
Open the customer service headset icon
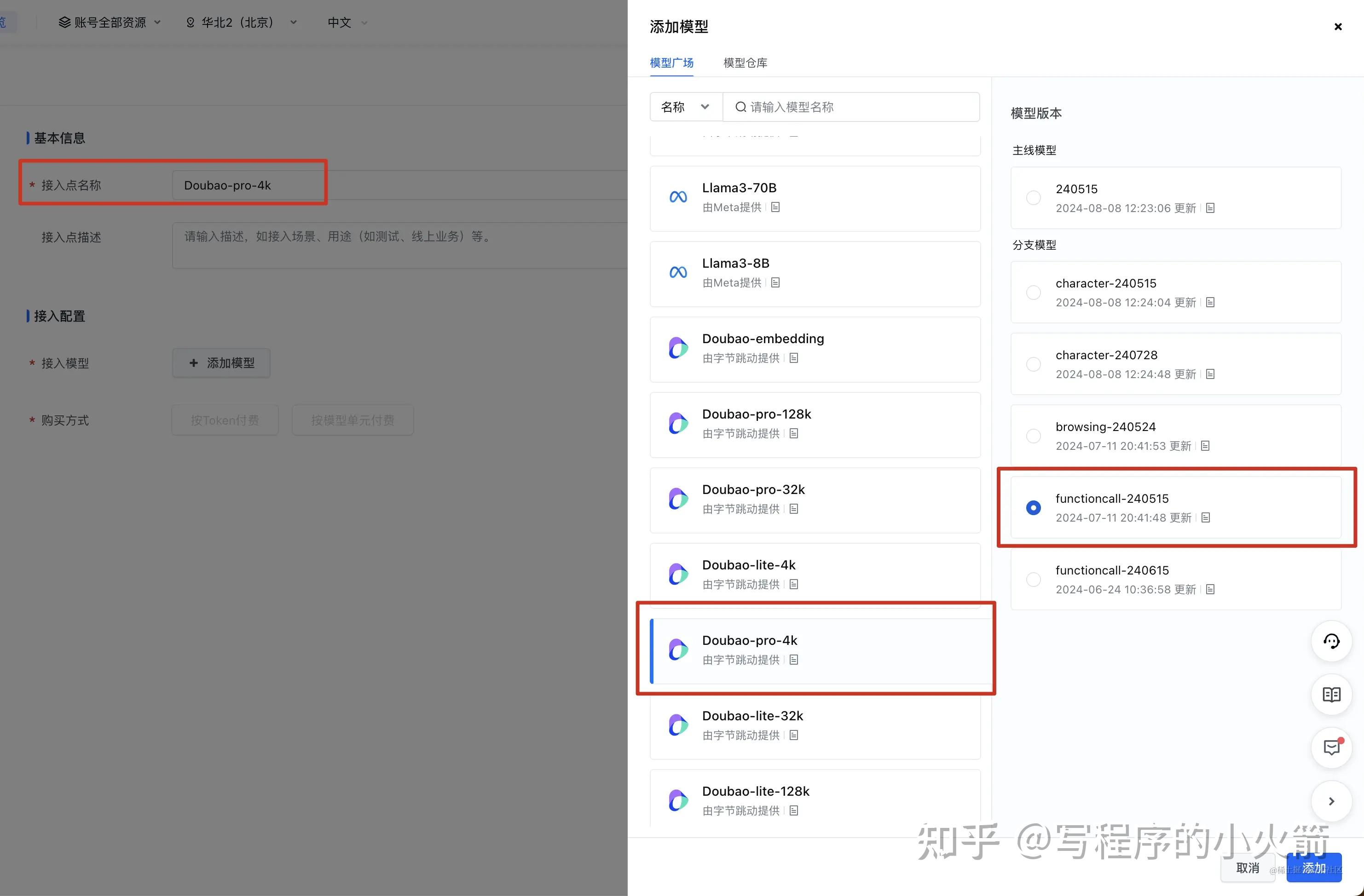coord(1331,641)
